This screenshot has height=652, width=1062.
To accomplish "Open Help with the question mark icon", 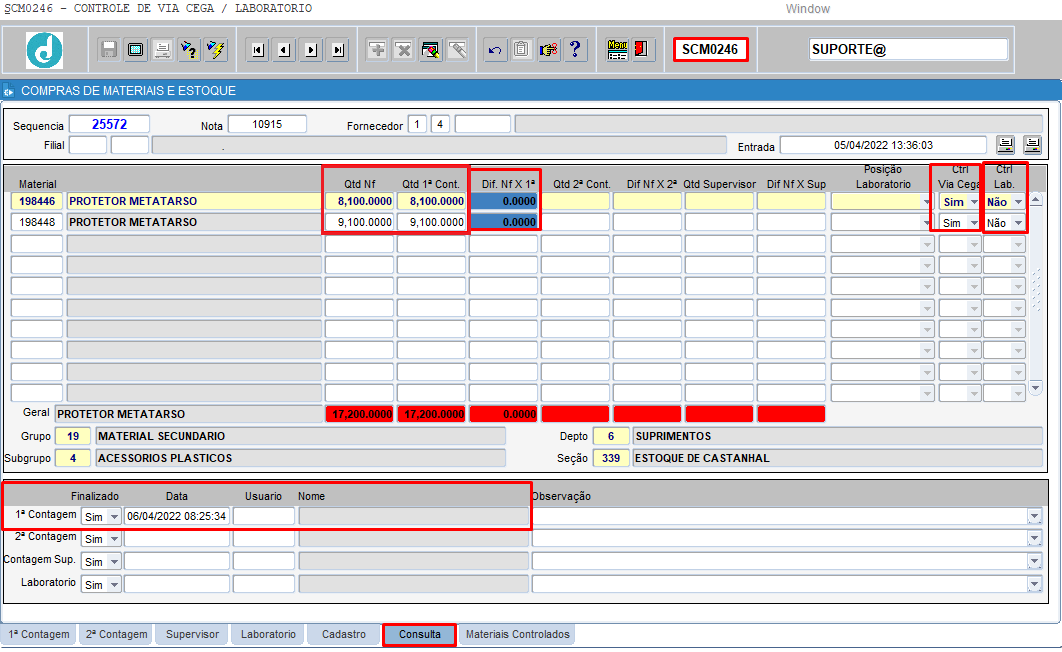I will 575,49.
